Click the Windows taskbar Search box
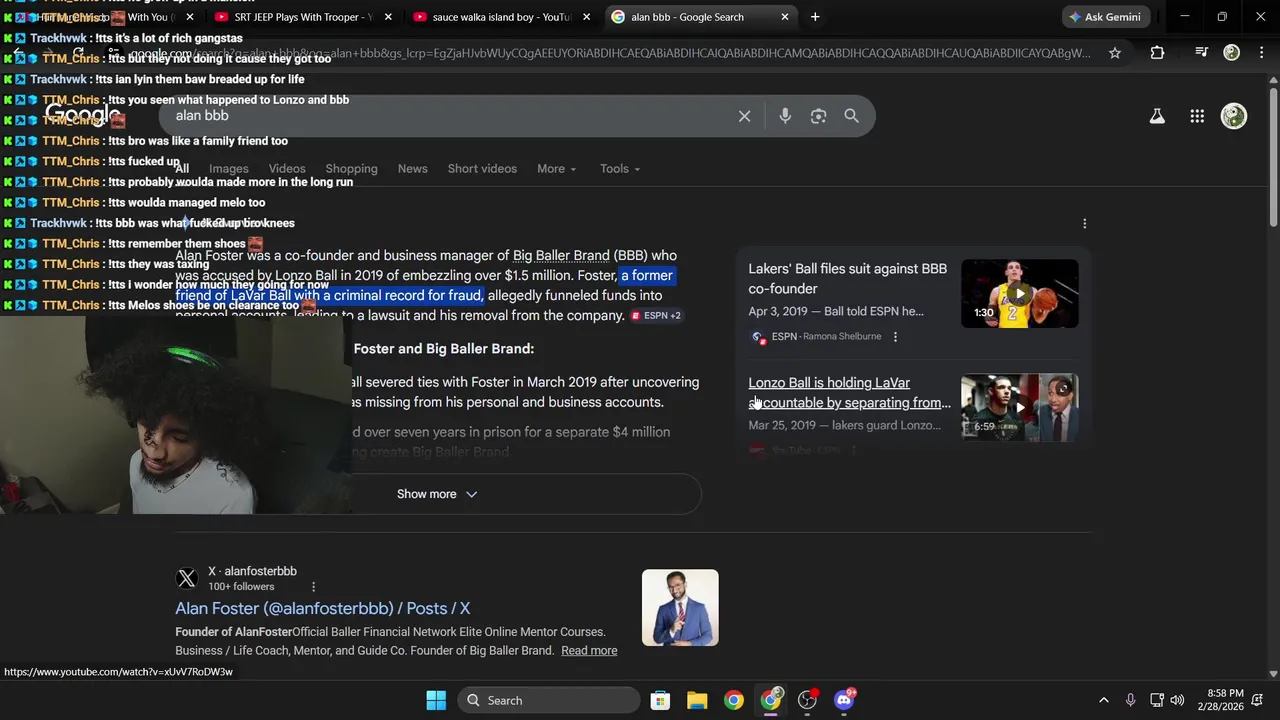 551,700
